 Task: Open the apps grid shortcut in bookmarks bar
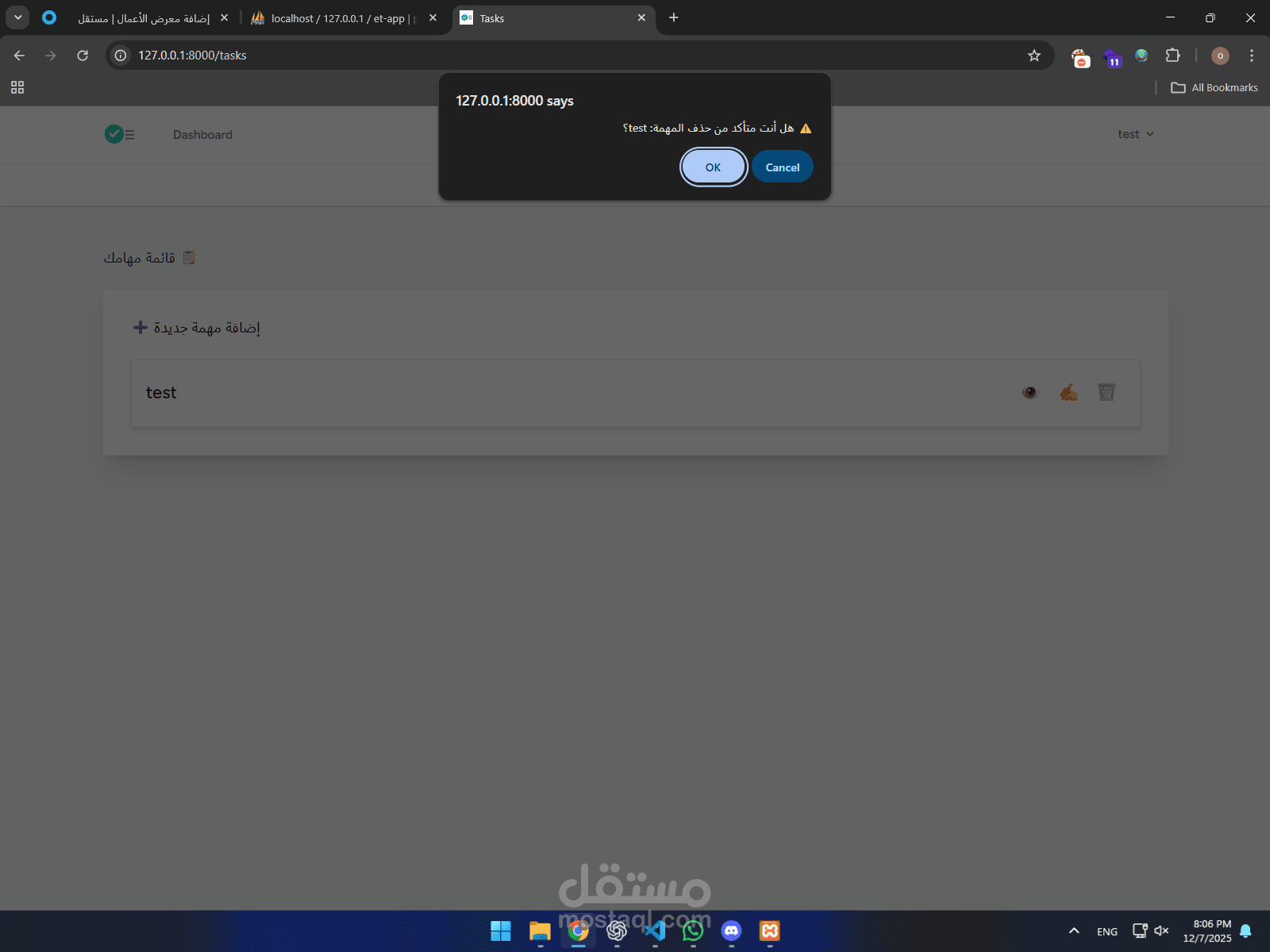(17, 87)
